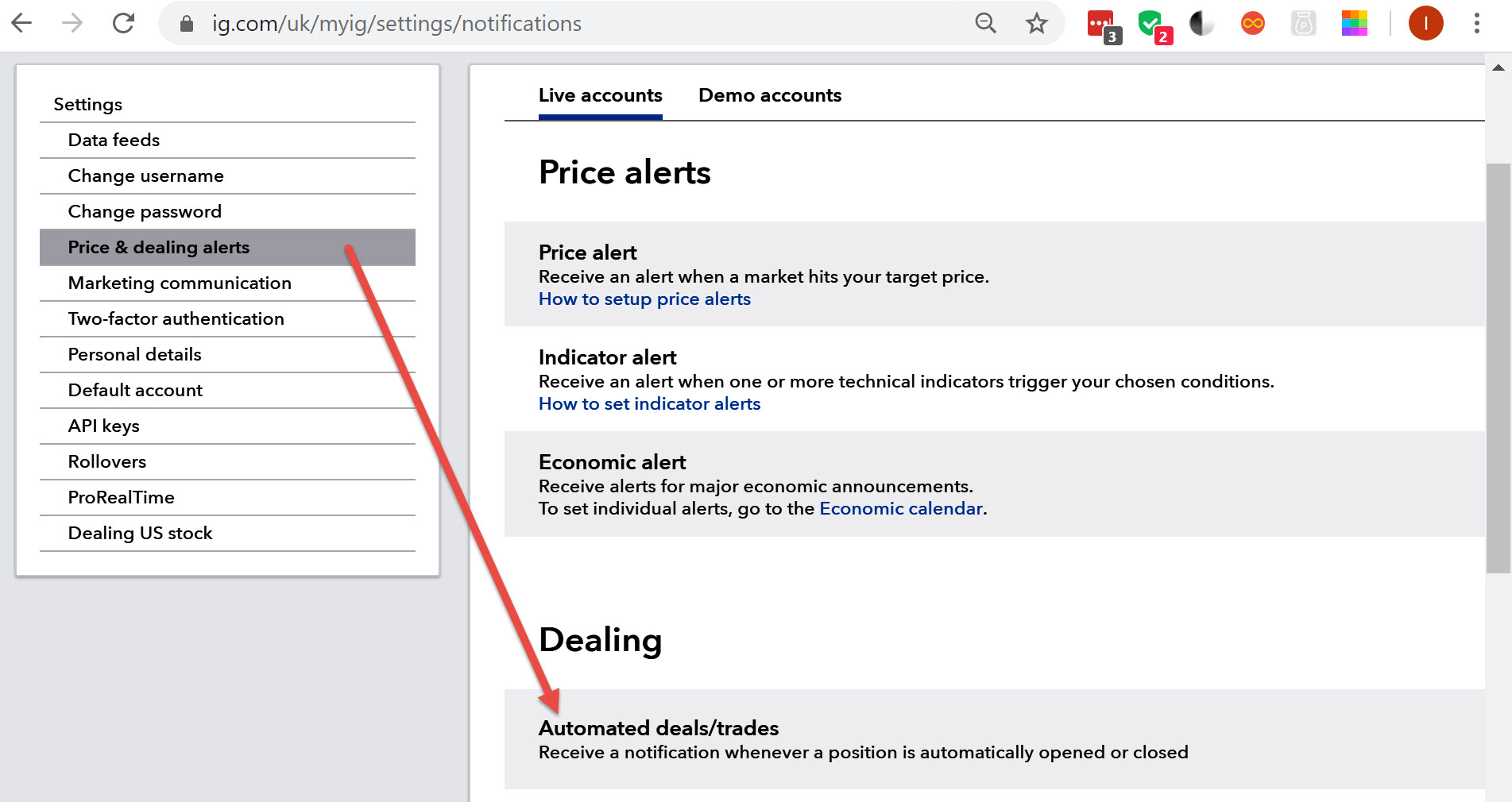This screenshot has height=802, width=1512.
Task: Click the colorful grid extension icon
Action: click(1354, 24)
